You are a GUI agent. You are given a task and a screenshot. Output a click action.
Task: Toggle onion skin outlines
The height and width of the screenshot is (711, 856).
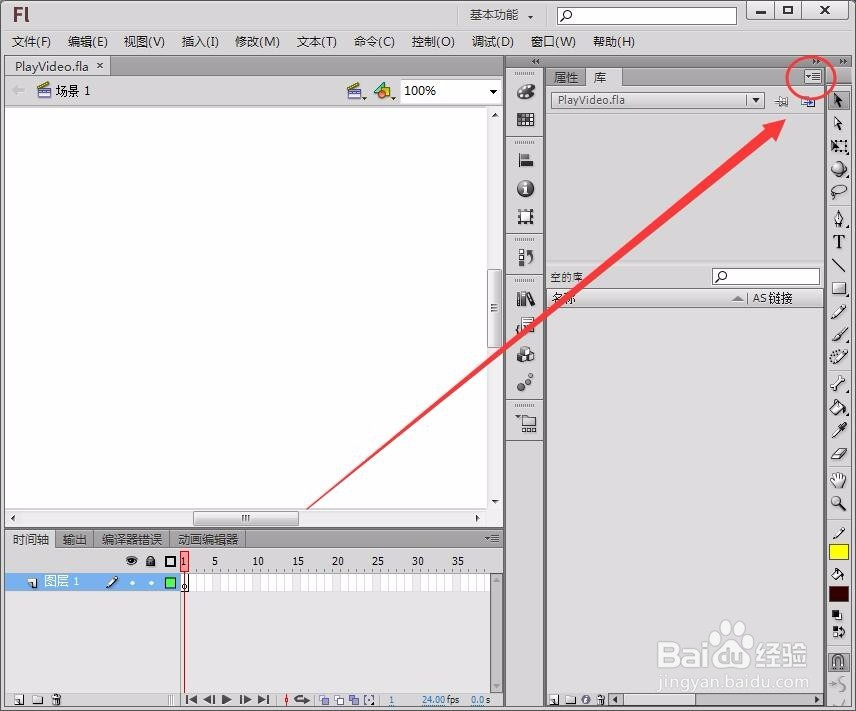[x=339, y=700]
